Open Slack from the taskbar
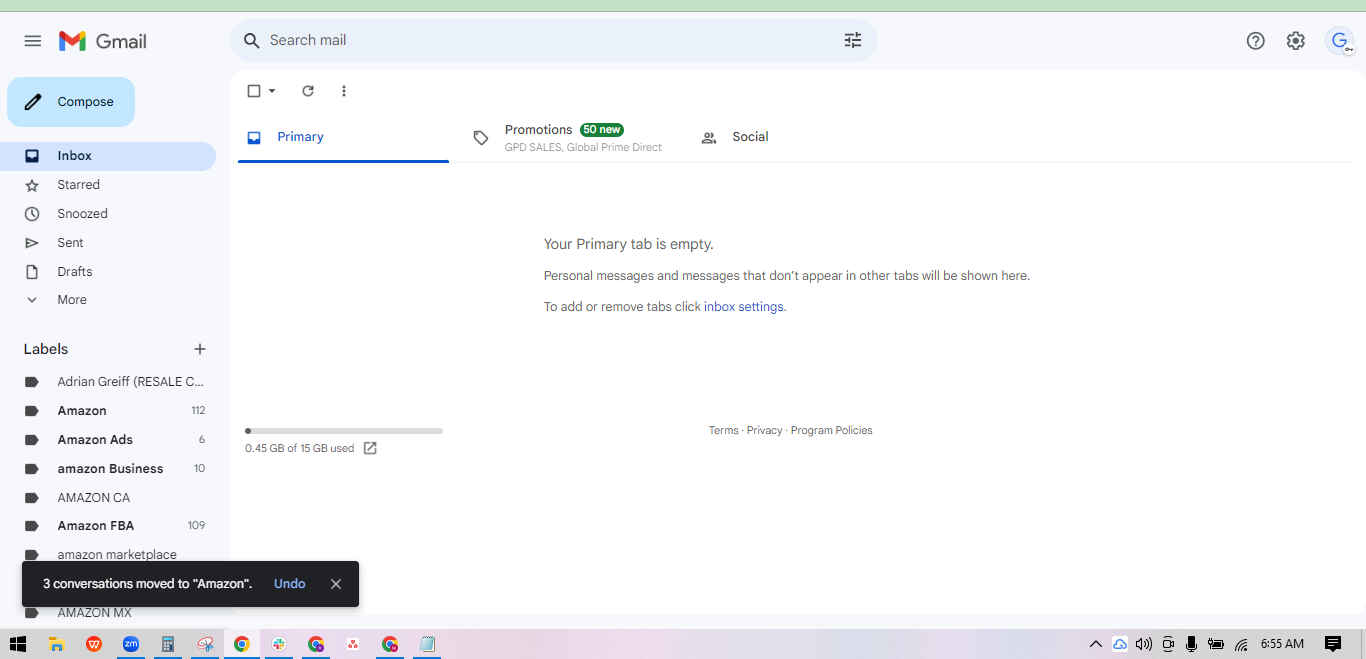1366x659 pixels. pos(279,644)
